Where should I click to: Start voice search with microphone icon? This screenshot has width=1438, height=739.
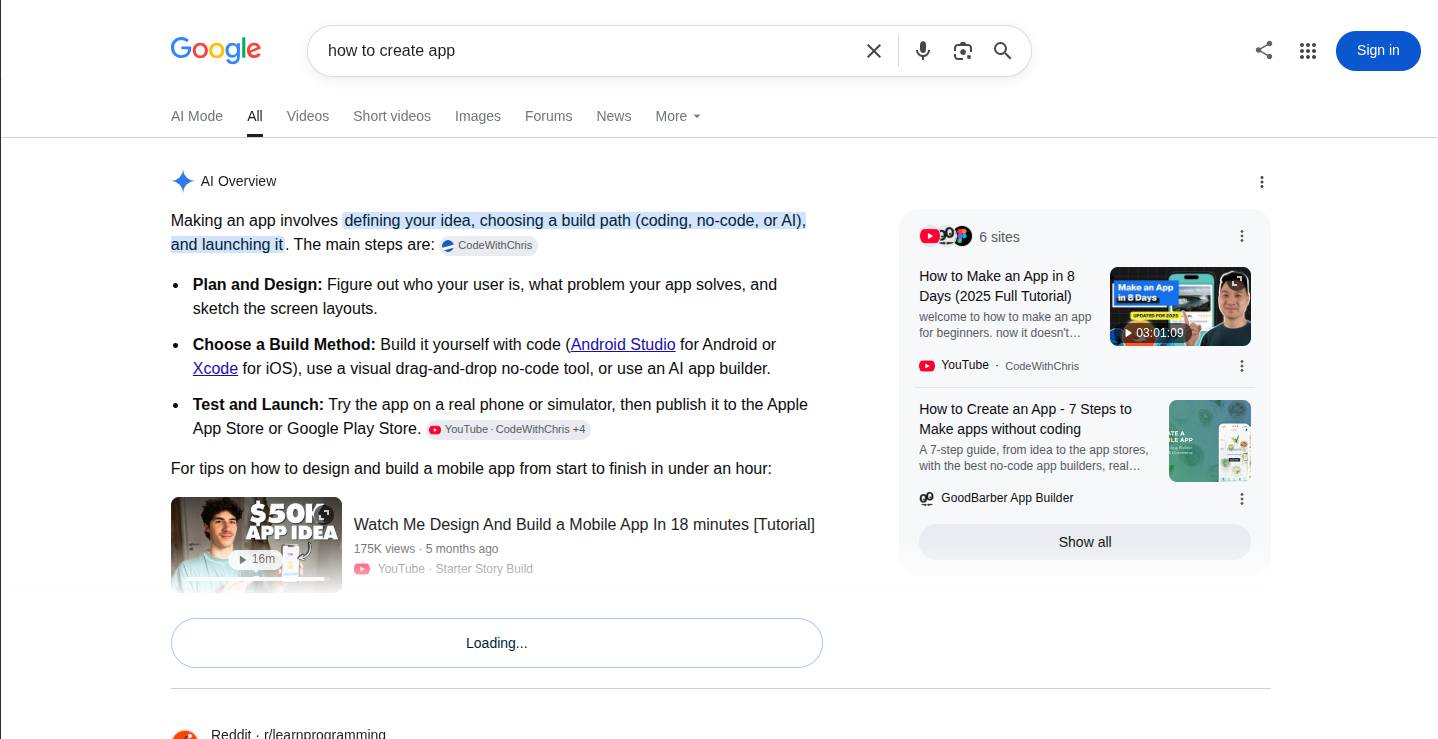[x=923, y=51]
